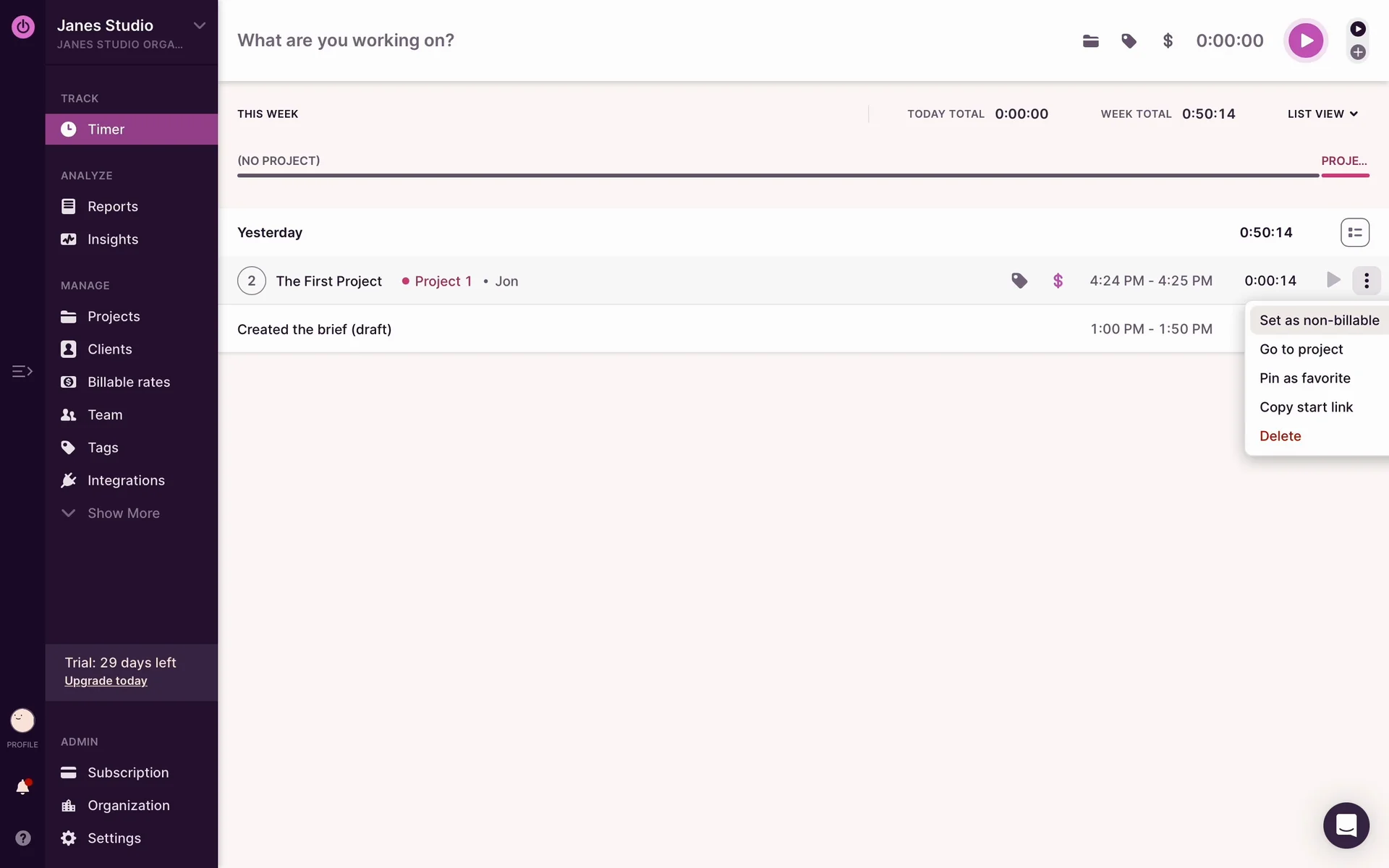1389x868 pixels.
Task: Choose Delete in the context menu
Action: coord(1280,436)
